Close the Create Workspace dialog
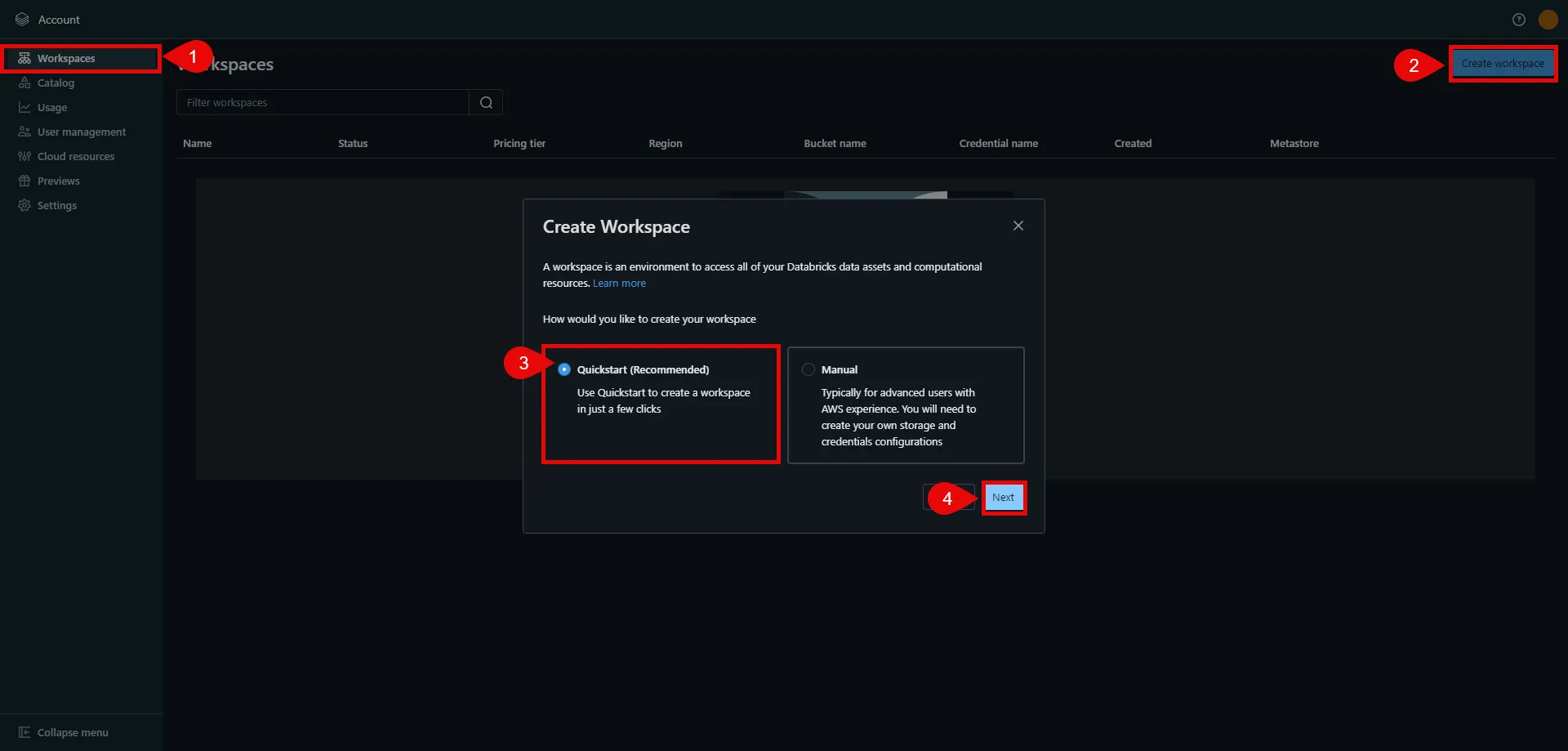 1018,226
